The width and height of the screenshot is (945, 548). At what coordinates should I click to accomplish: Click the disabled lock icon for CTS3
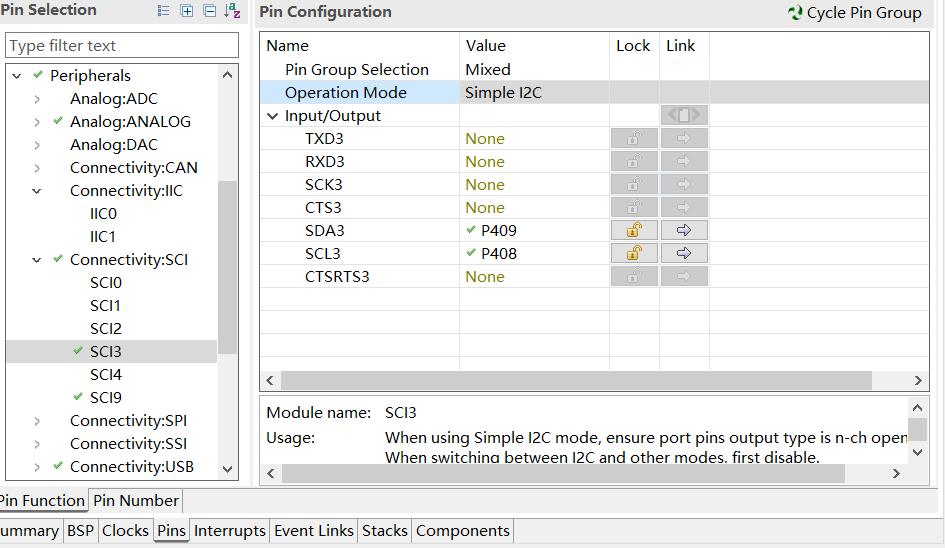pos(634,207)
